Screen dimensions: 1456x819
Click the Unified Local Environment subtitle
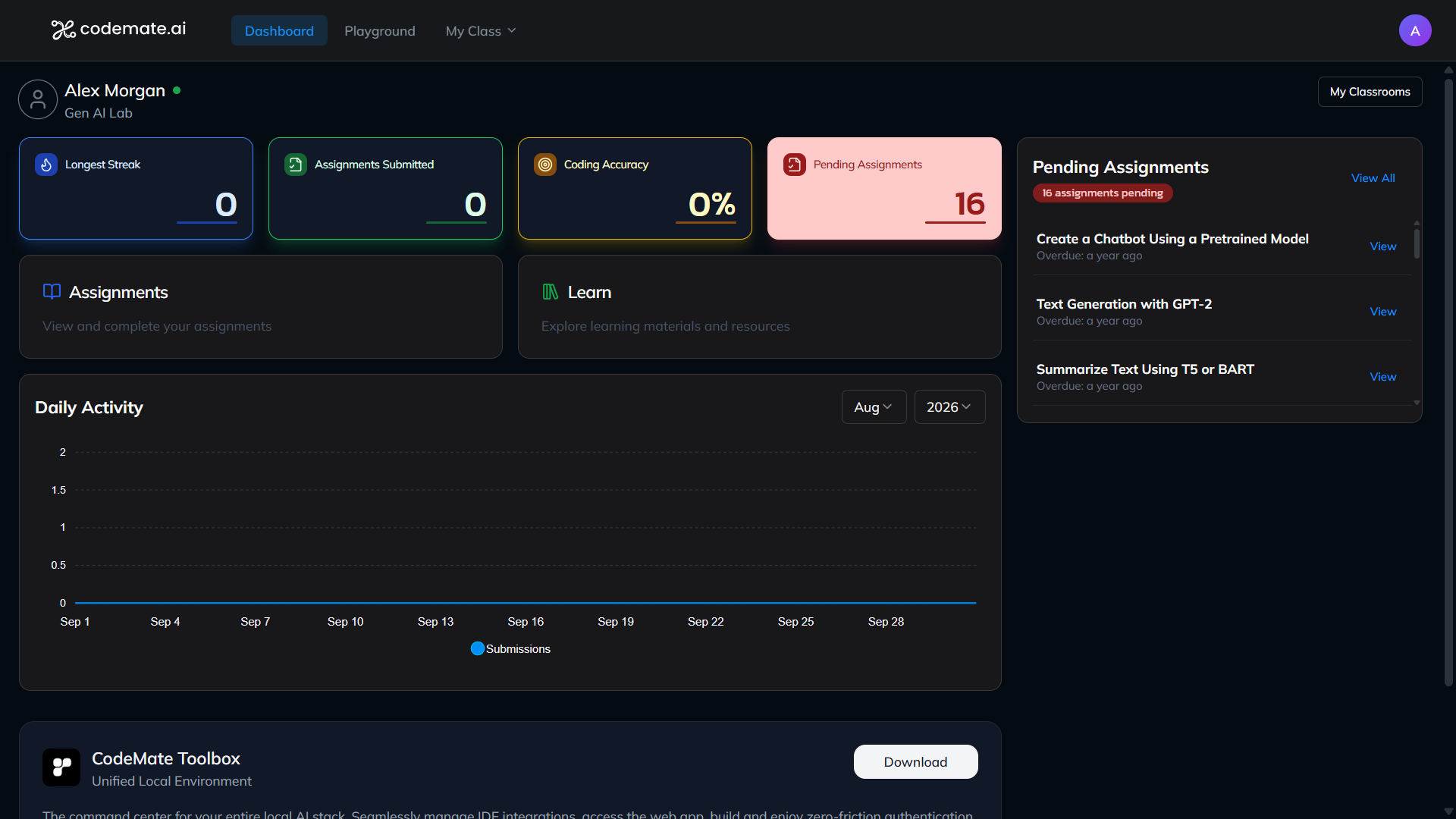pyautogui.click(x=171, y=781)
